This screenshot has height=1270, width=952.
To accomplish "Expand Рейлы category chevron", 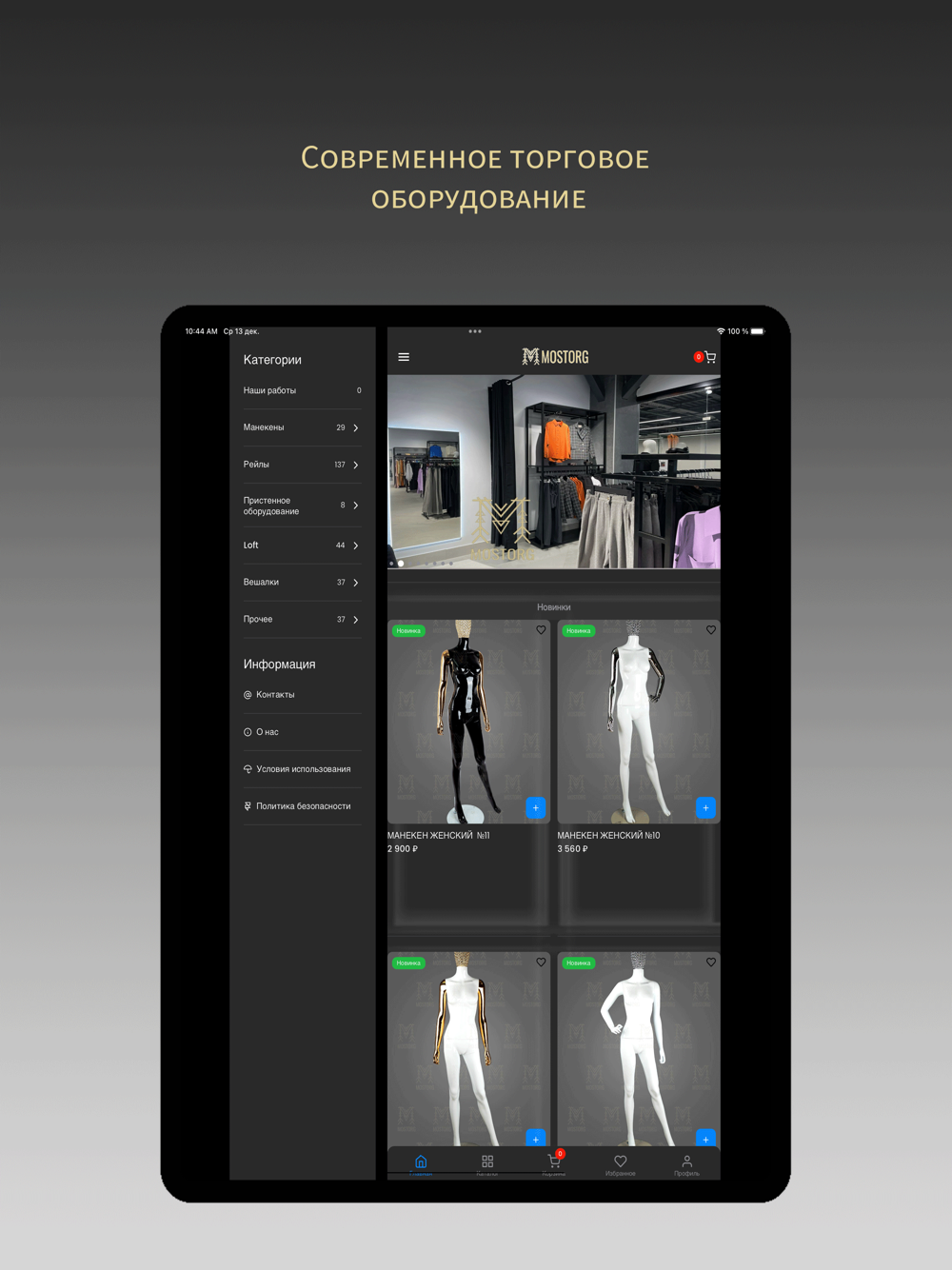I will point(356,466).
